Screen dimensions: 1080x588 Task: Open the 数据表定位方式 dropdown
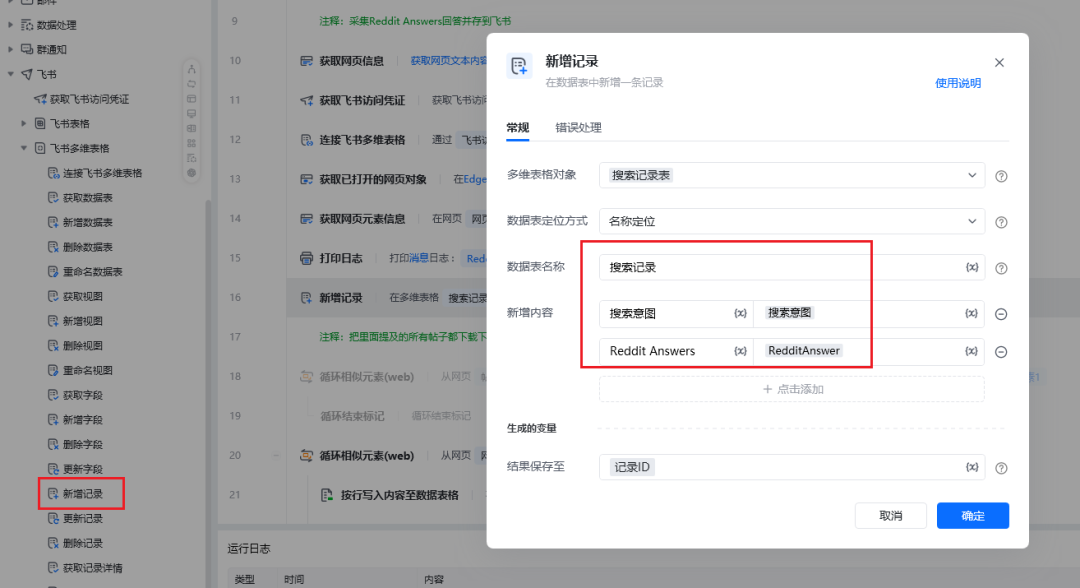pos(791,221)
